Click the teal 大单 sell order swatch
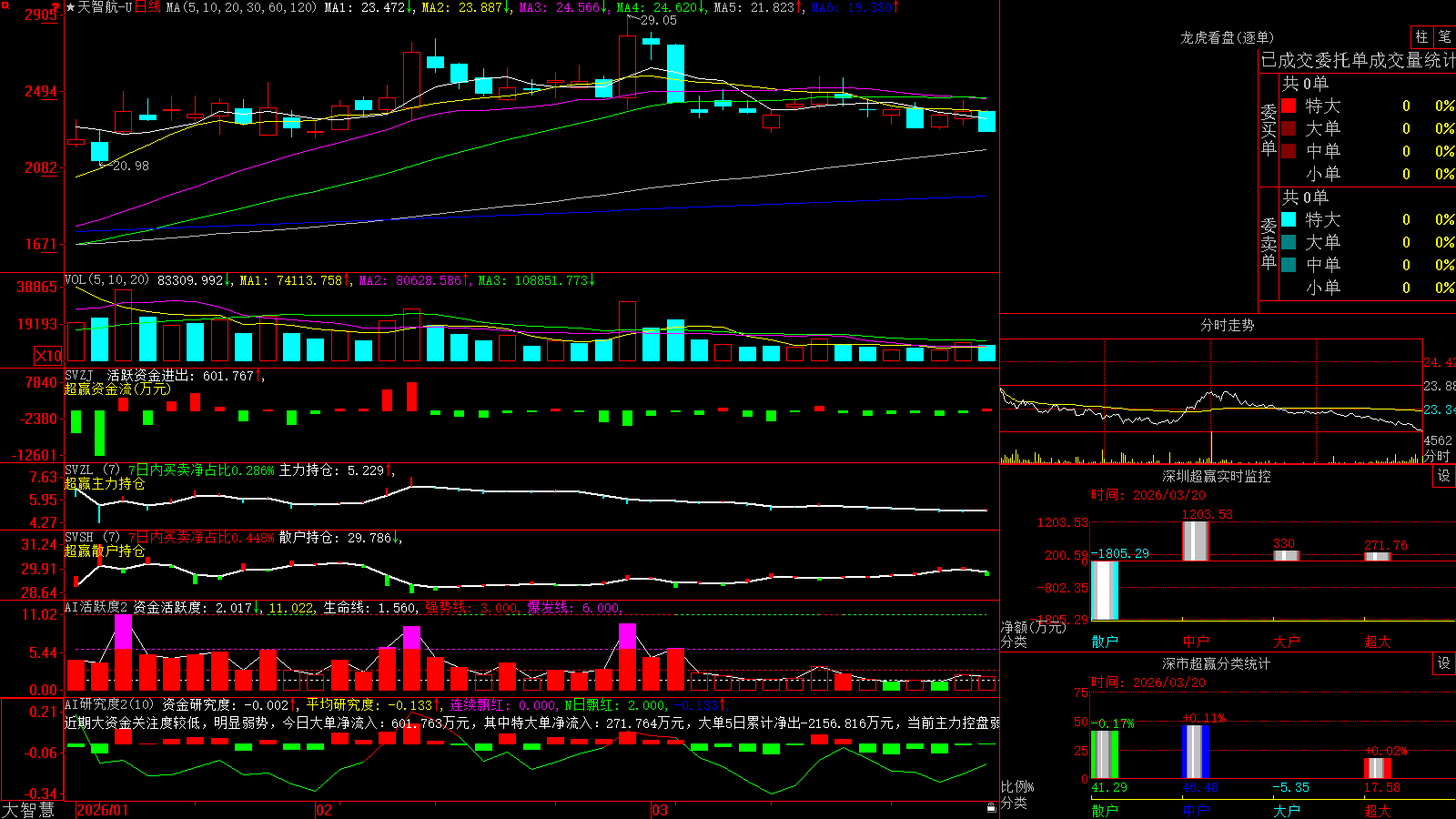 click(x=1289, y=242)
